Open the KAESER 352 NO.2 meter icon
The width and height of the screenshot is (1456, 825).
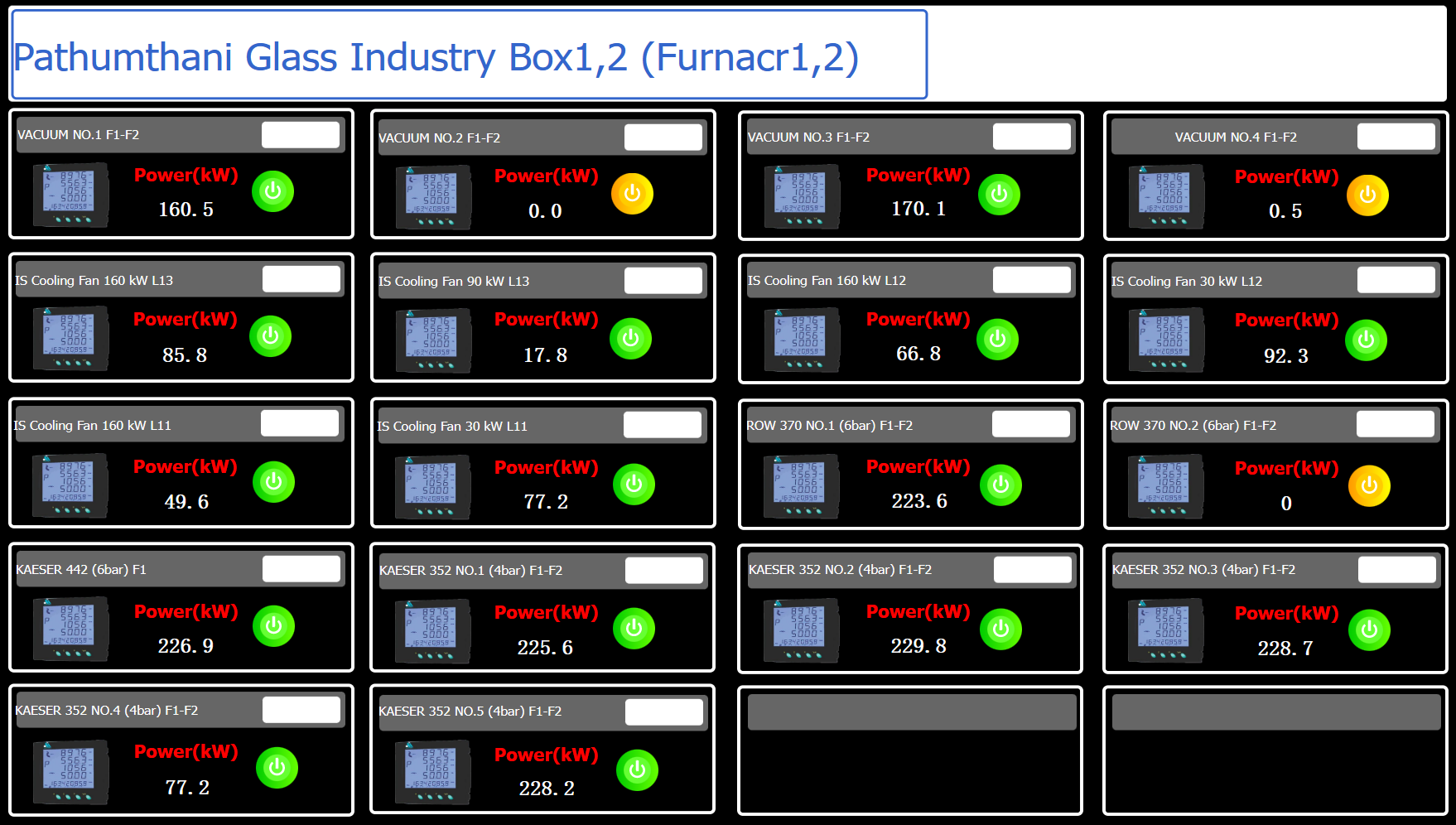tap(802, 631)
